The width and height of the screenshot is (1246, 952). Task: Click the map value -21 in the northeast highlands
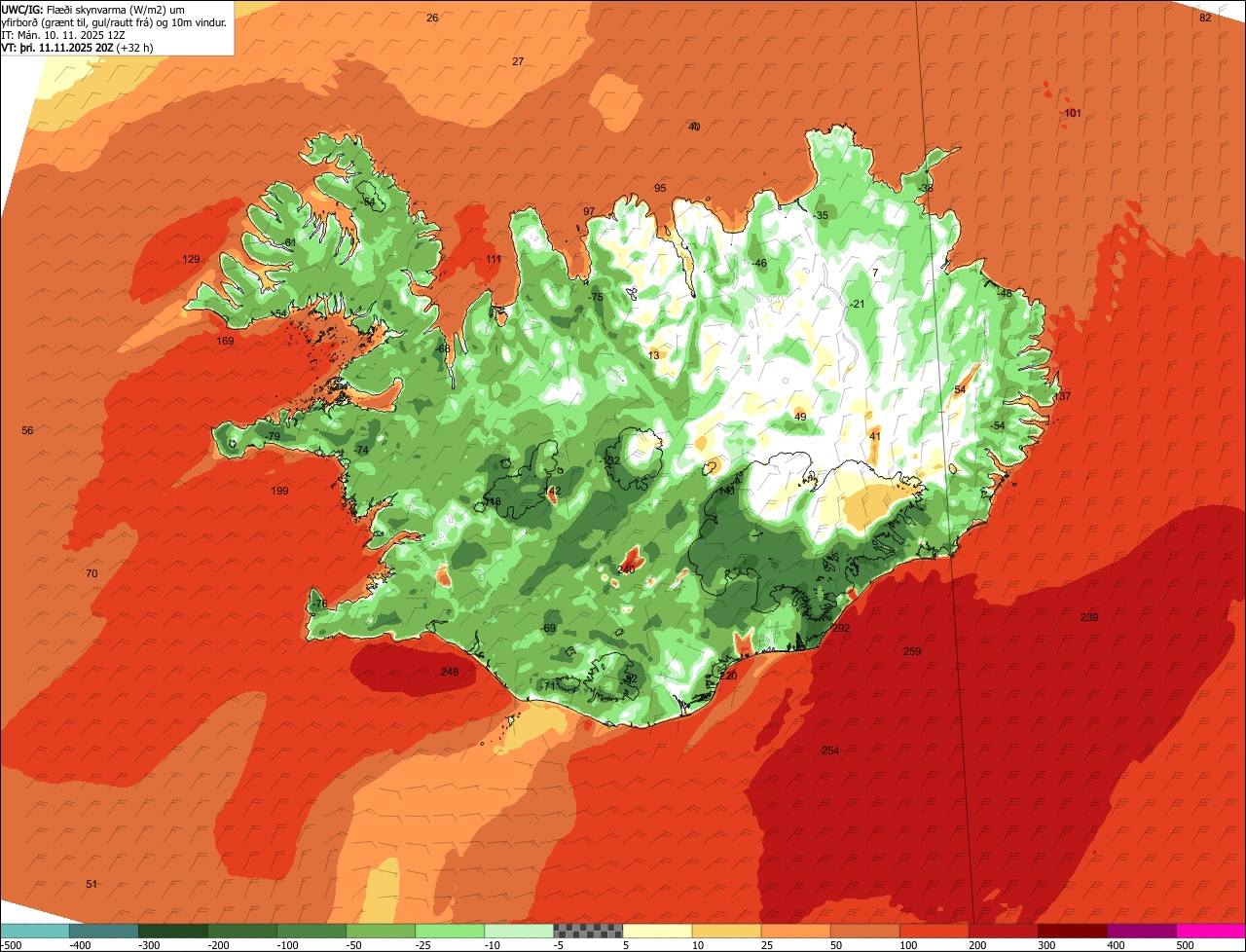[x=858, y=305]
